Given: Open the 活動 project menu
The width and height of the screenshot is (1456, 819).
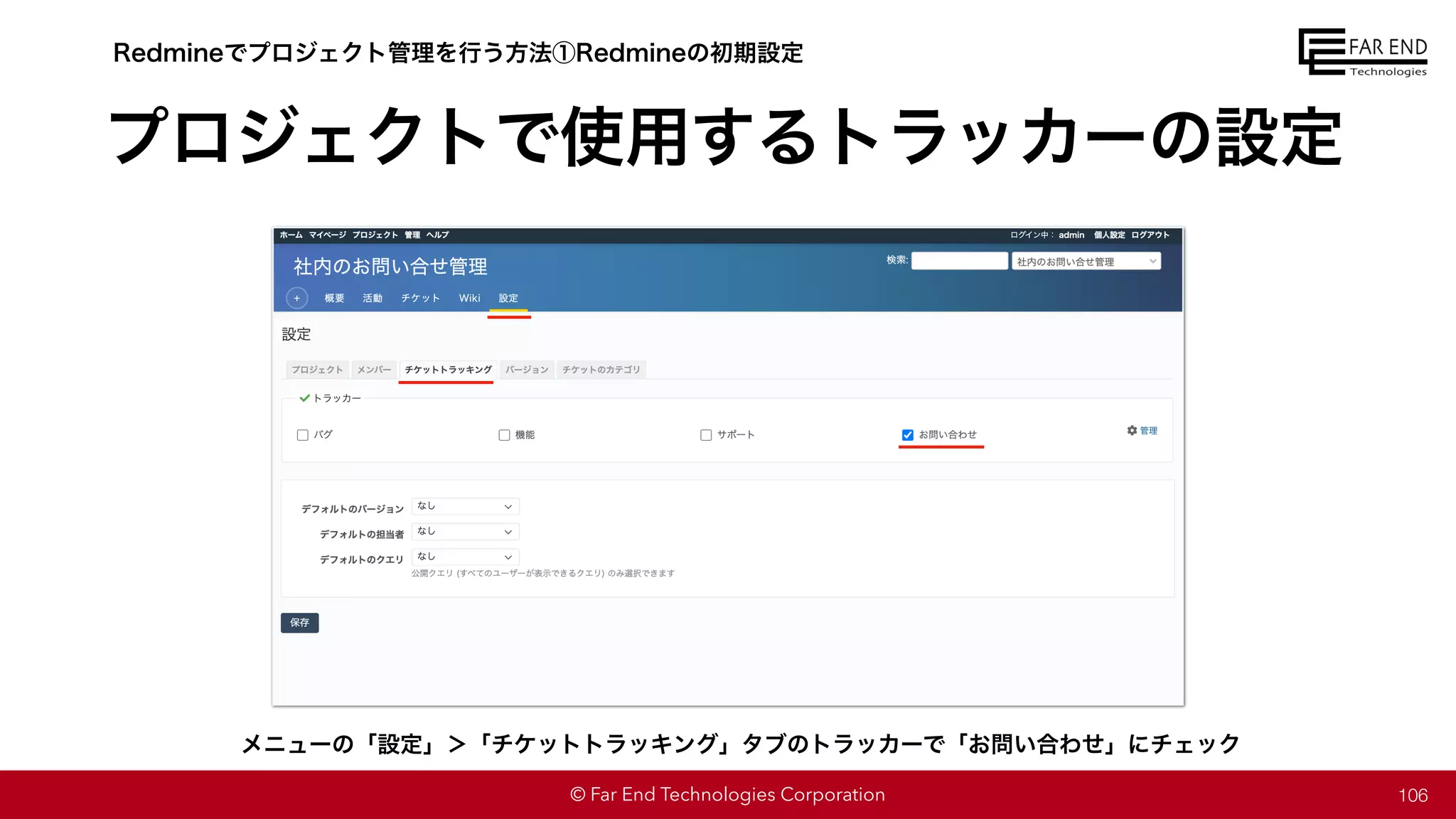Looking at the screenshot, I should pyautogui.click(x=373, y=298).
